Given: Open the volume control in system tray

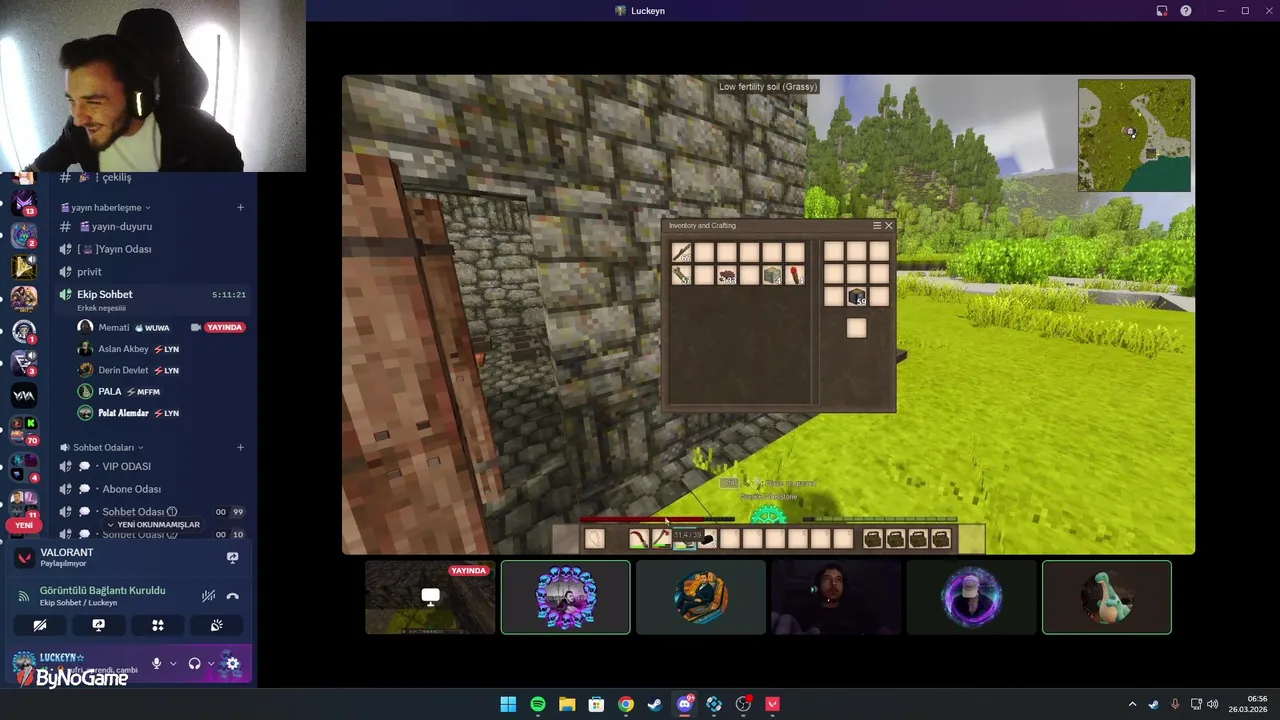Looking at the screenshot, I should 1212,704.
